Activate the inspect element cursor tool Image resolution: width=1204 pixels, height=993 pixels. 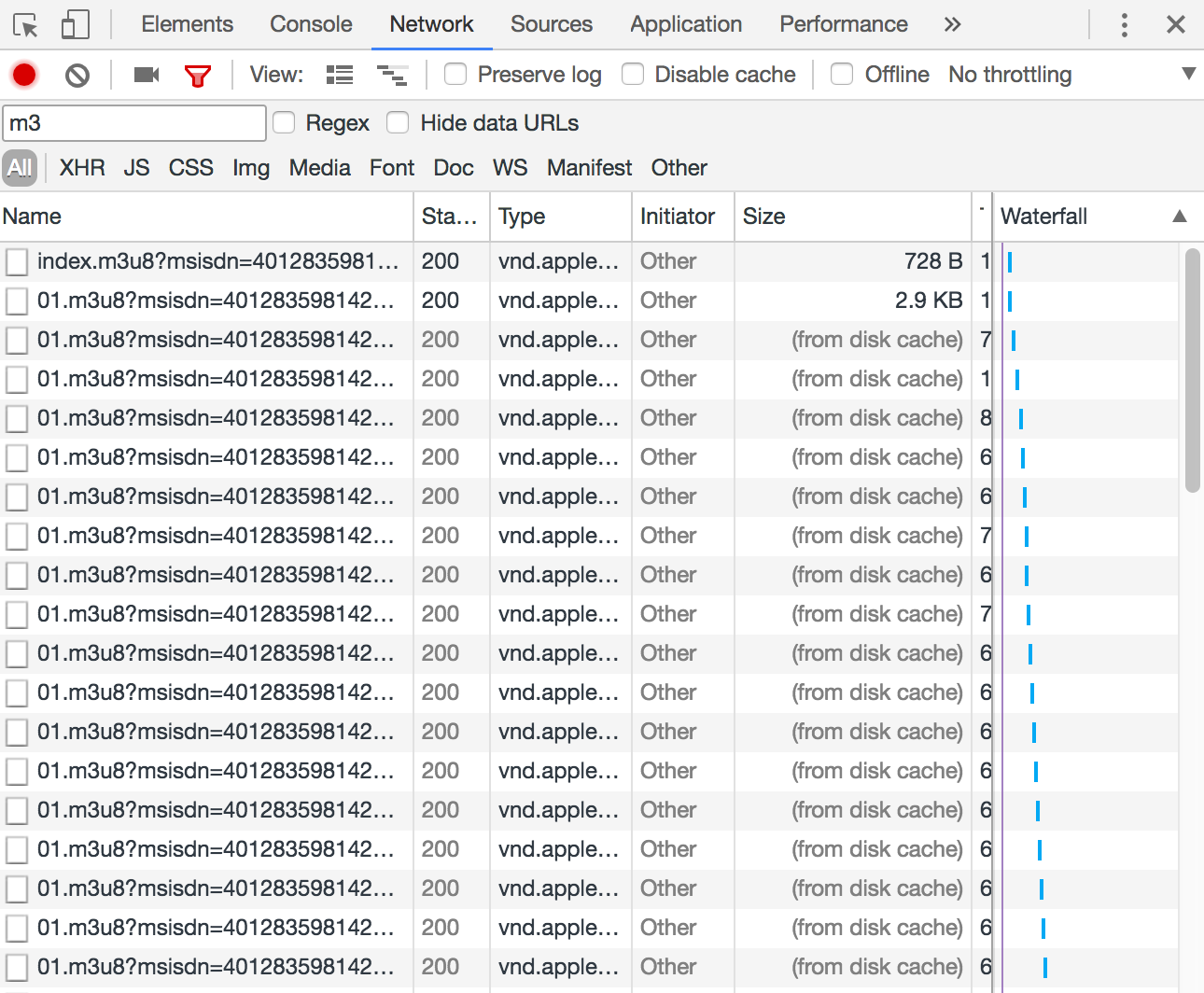(x=27, y=24)
